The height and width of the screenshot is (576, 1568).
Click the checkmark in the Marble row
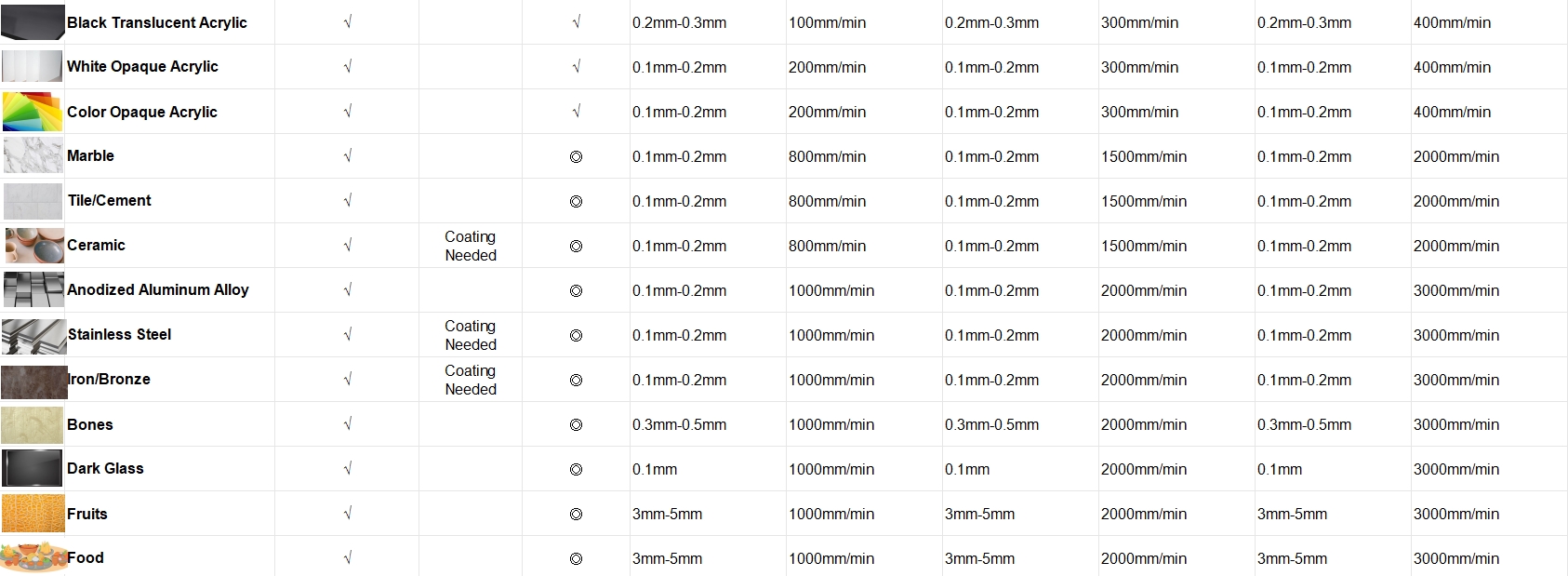tap(347, 156)
